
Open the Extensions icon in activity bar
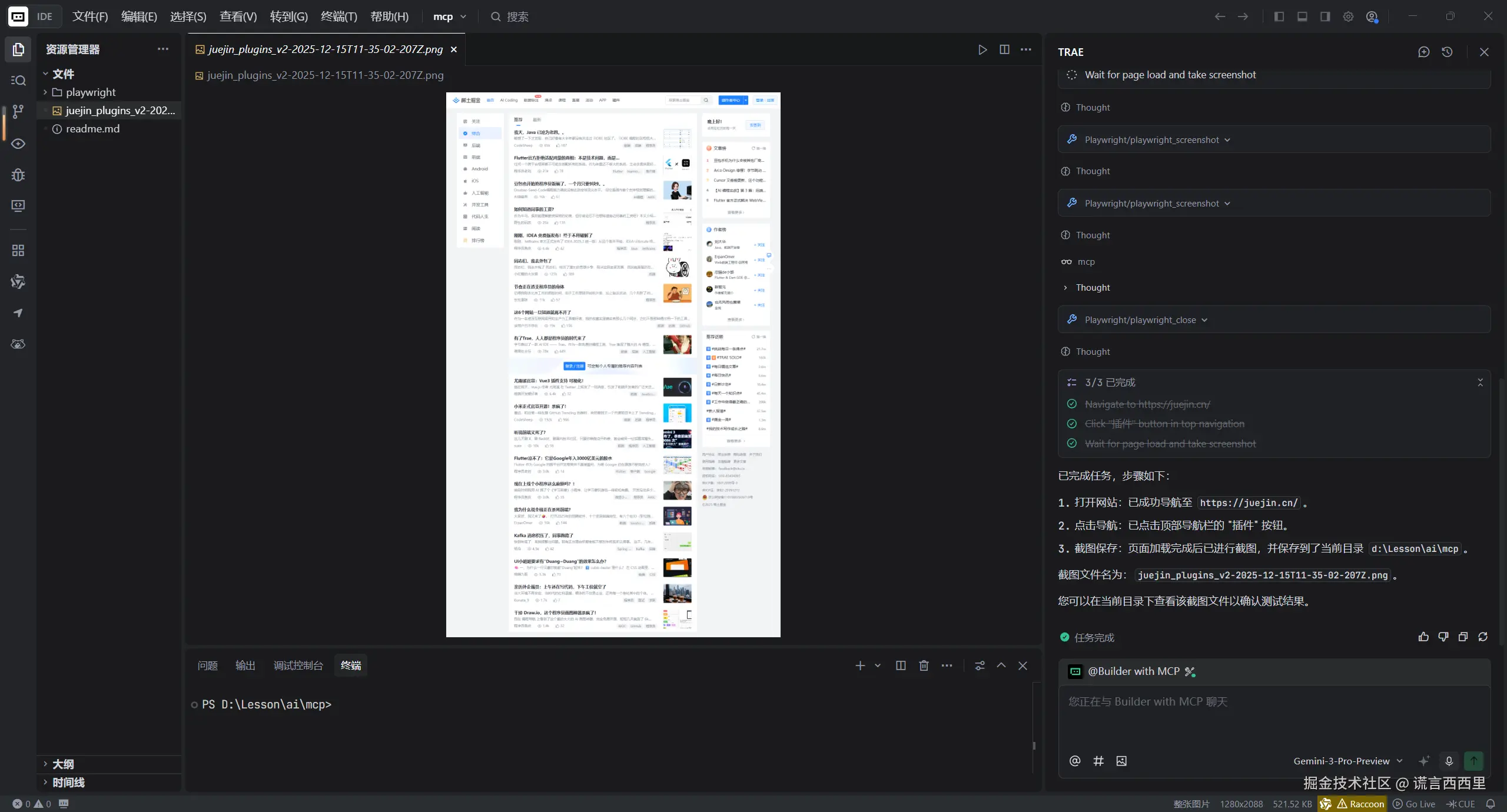coord(18,251)
